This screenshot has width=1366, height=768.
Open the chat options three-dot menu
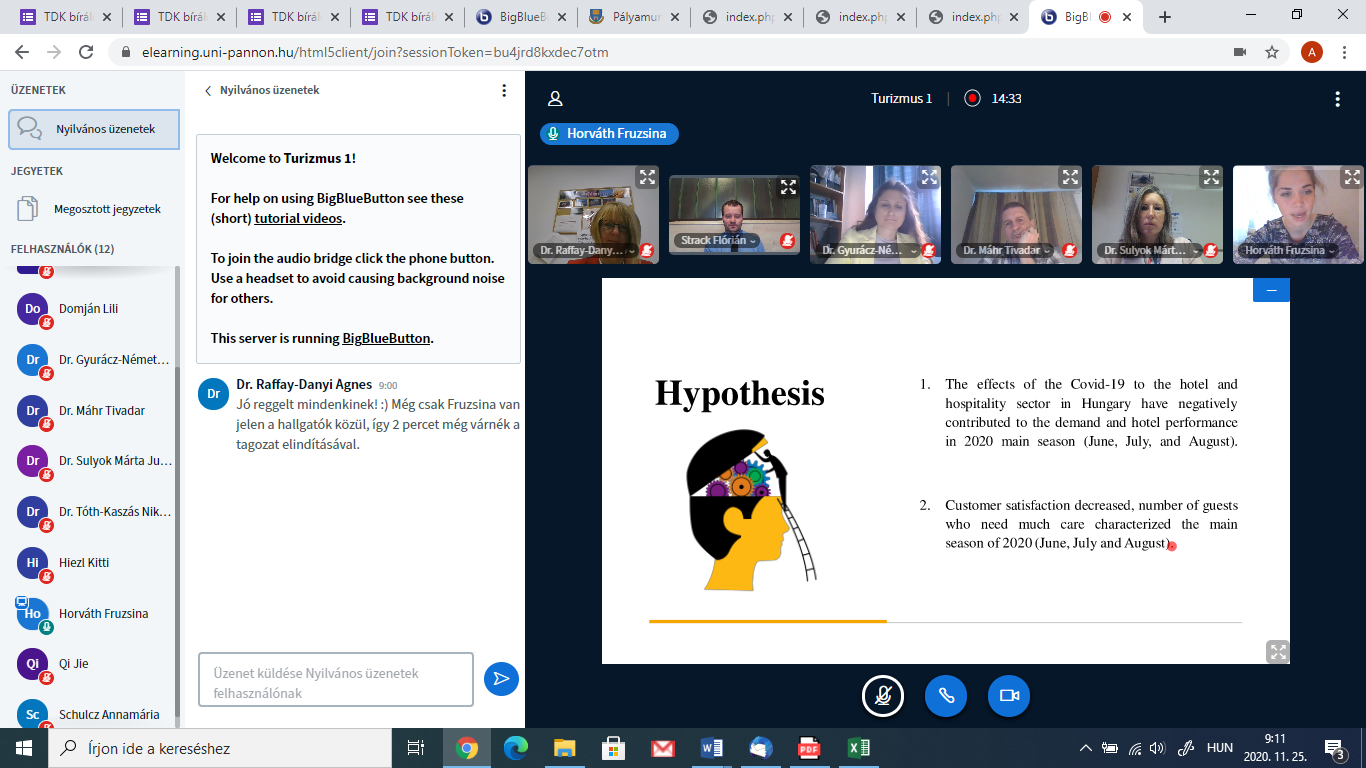point(504,90)
